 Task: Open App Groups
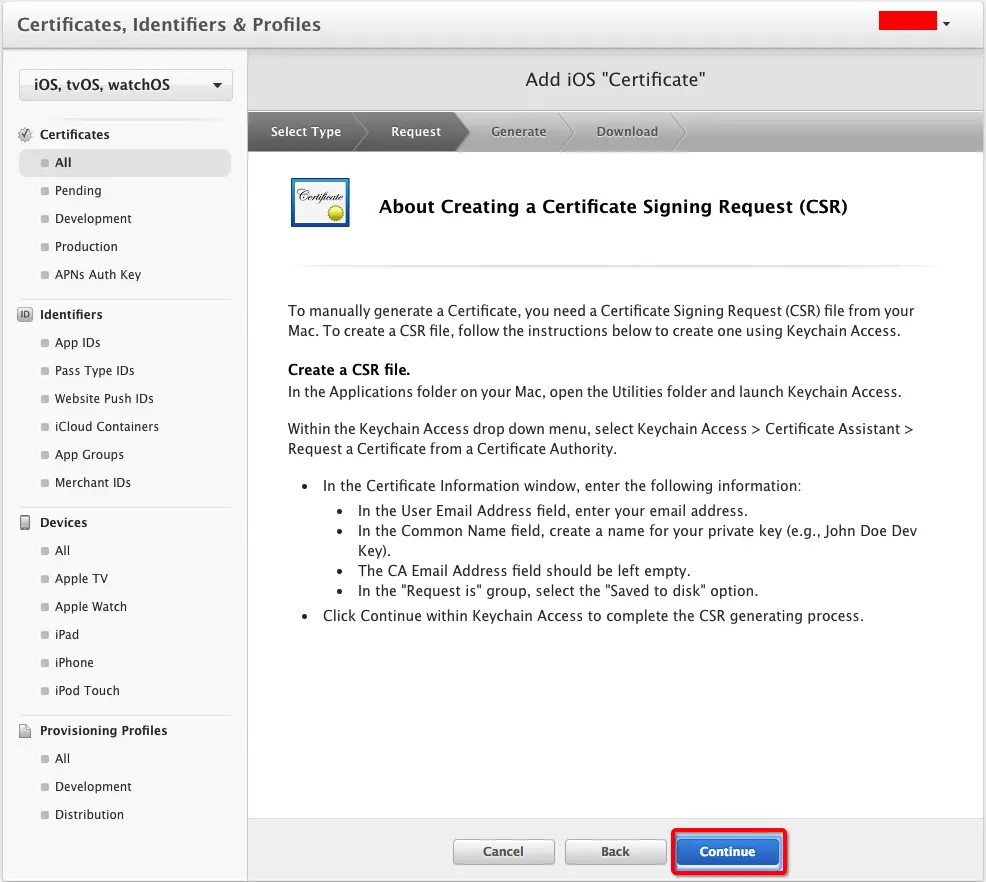point(89,455)
